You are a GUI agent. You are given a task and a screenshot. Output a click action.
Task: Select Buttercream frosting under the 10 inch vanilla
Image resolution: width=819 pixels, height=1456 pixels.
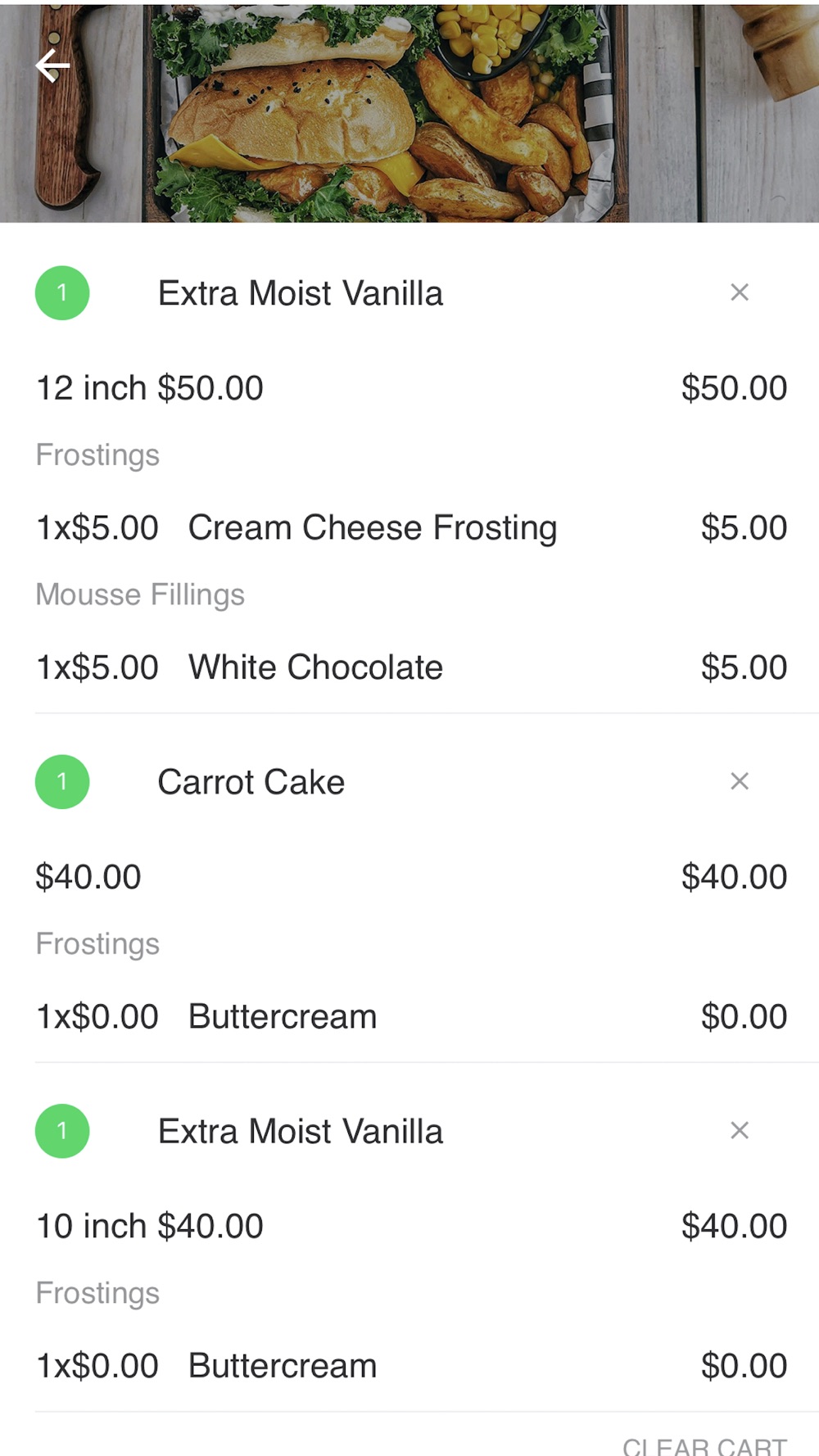(283, 1366)
